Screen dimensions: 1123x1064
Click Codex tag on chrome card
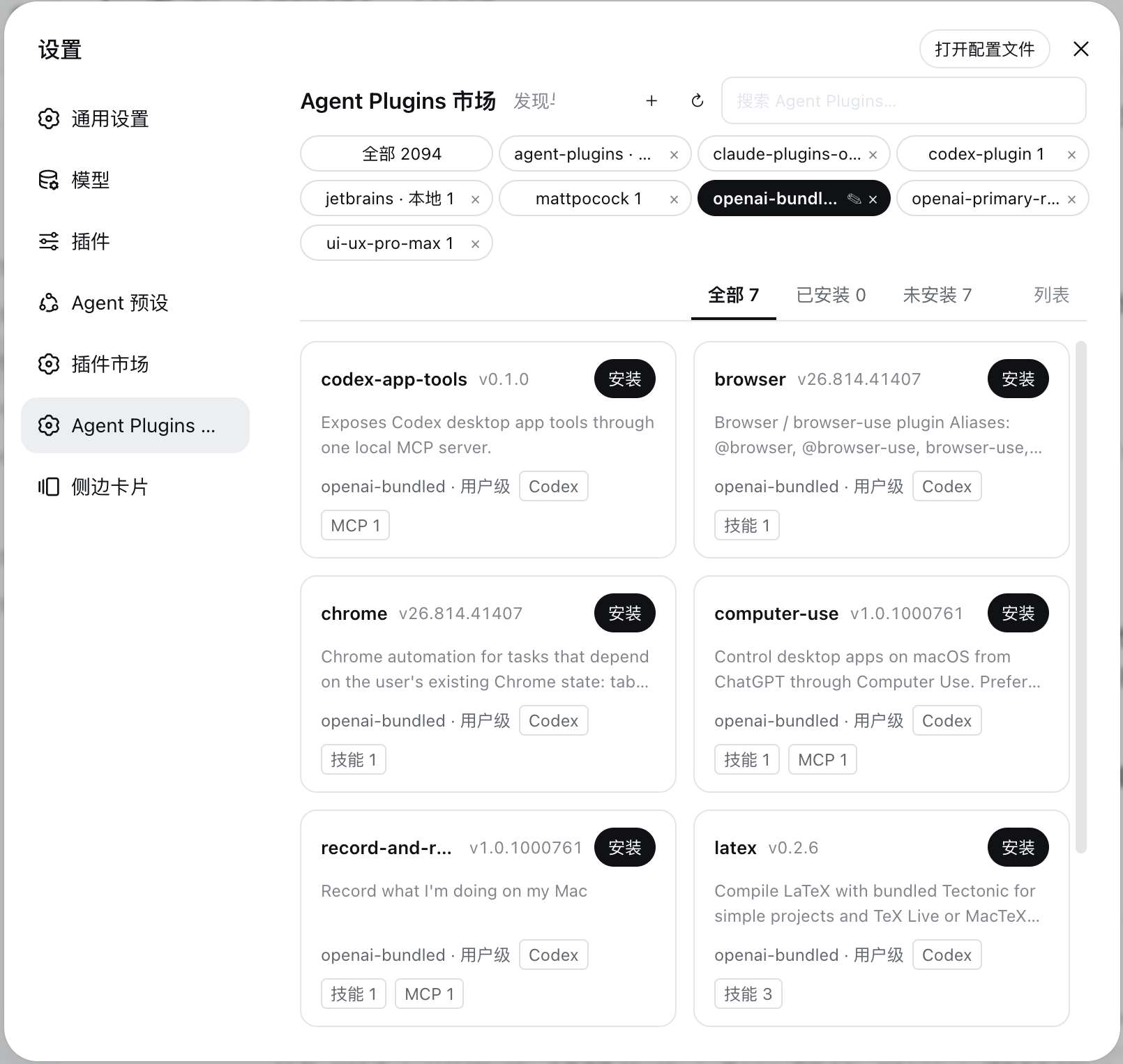(x=554, y=721)
